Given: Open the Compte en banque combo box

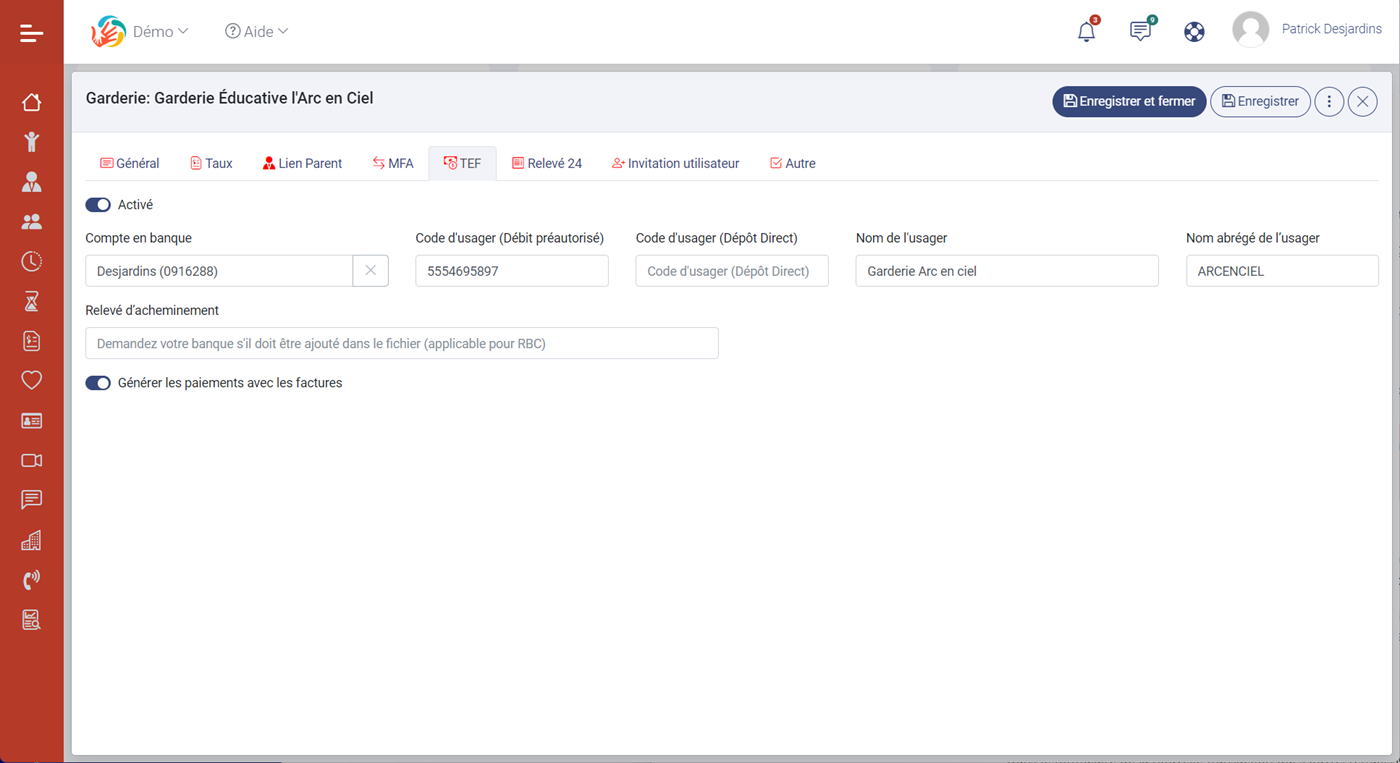Looking at the screenshot, I should pos(219,271).
